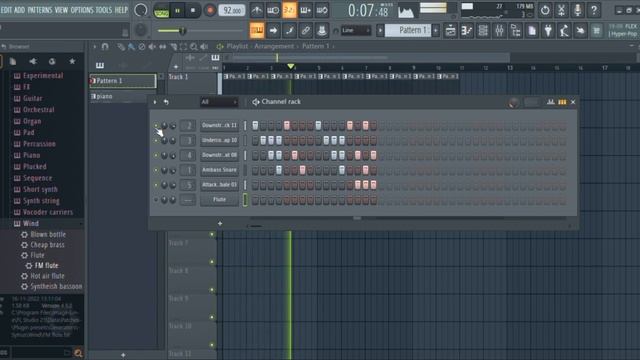Viewport: 640px width, 360px height.
Task: Open the OPTIONS menu
Action: 82,10
